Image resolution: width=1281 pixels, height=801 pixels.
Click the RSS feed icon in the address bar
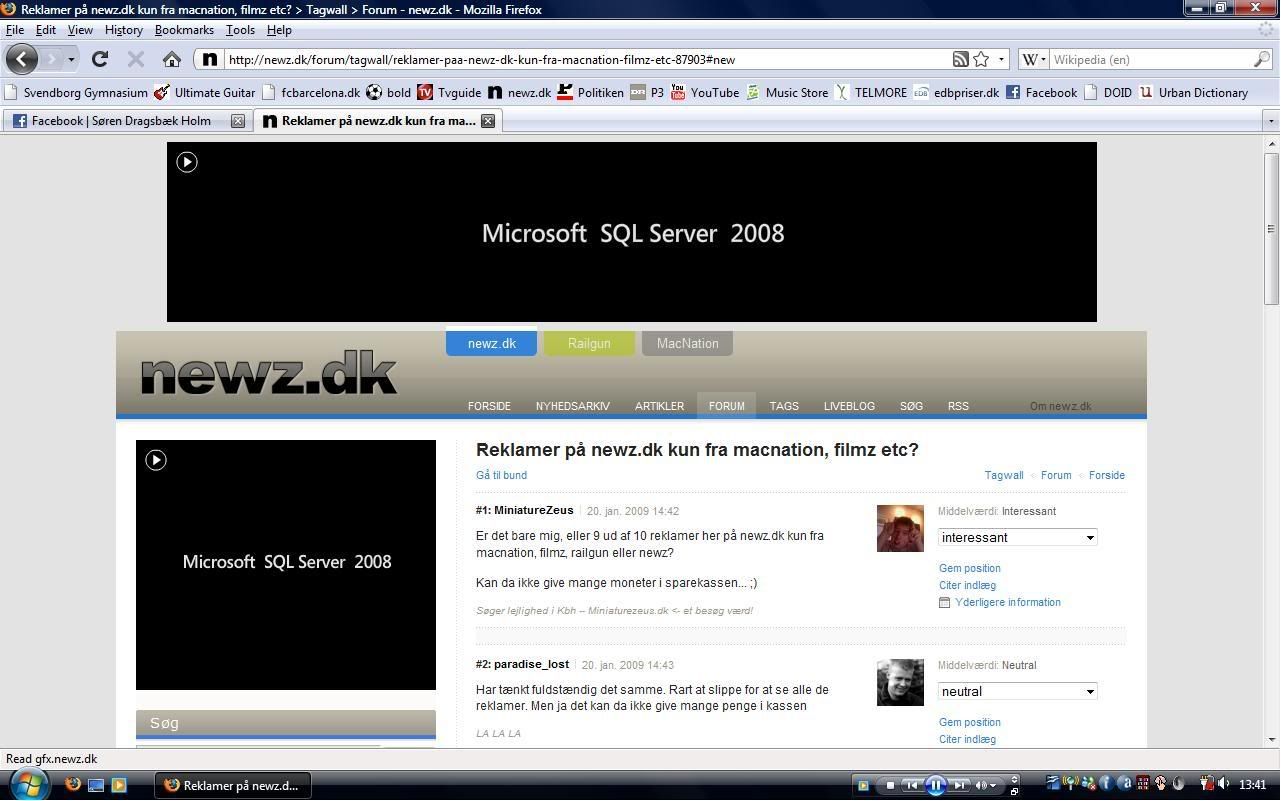960,59
